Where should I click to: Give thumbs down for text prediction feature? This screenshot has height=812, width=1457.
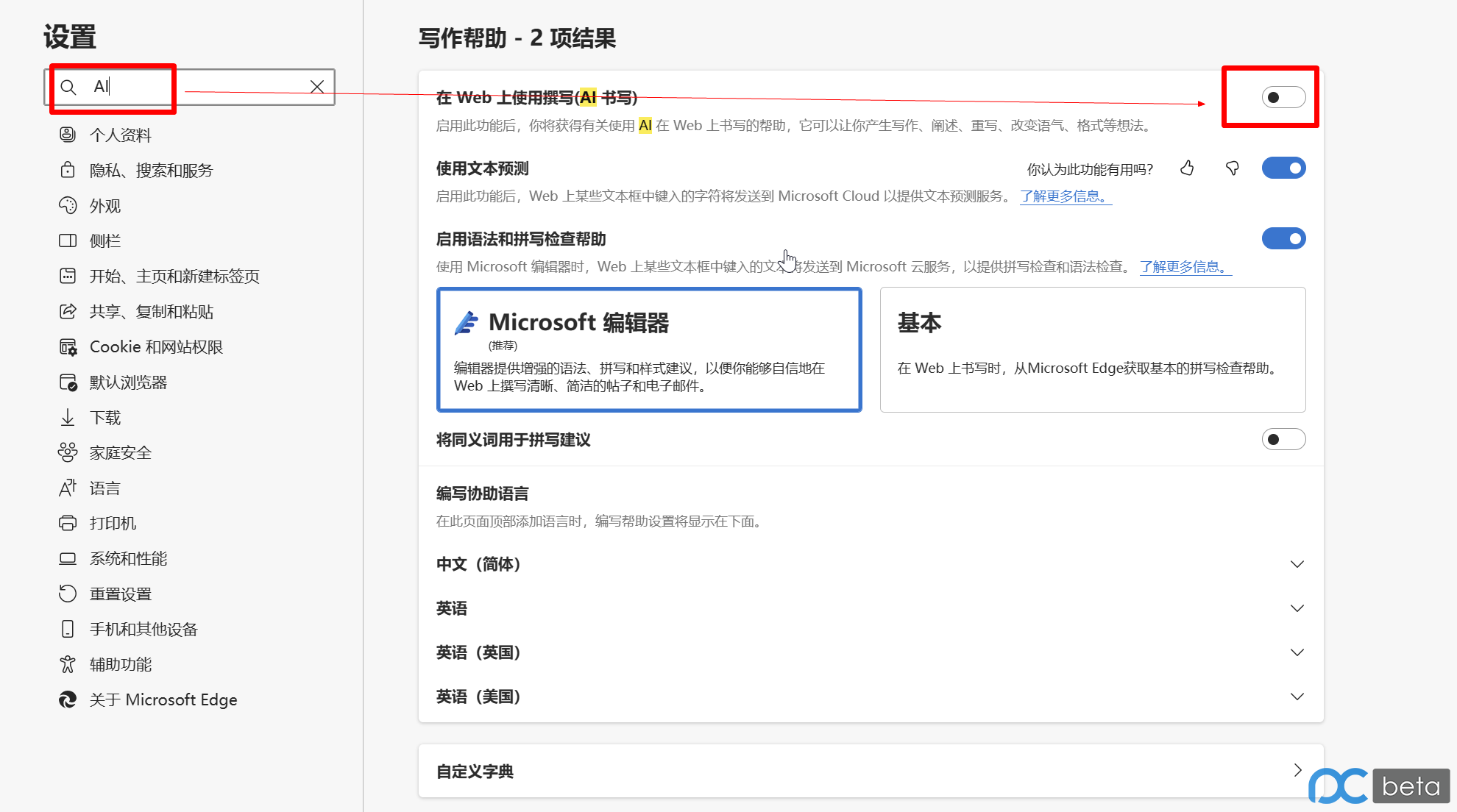[1233, 168]
